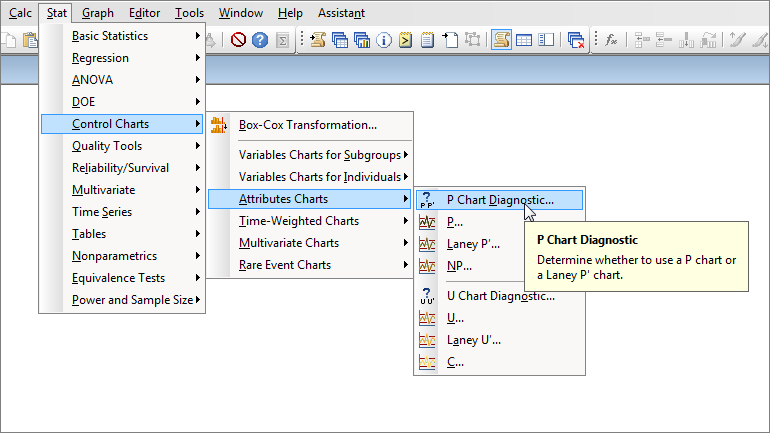Viewport: 770px width, 433px height.
Task: Click the sigma summation toolbar icon
Action: click(x=283, y=40)
